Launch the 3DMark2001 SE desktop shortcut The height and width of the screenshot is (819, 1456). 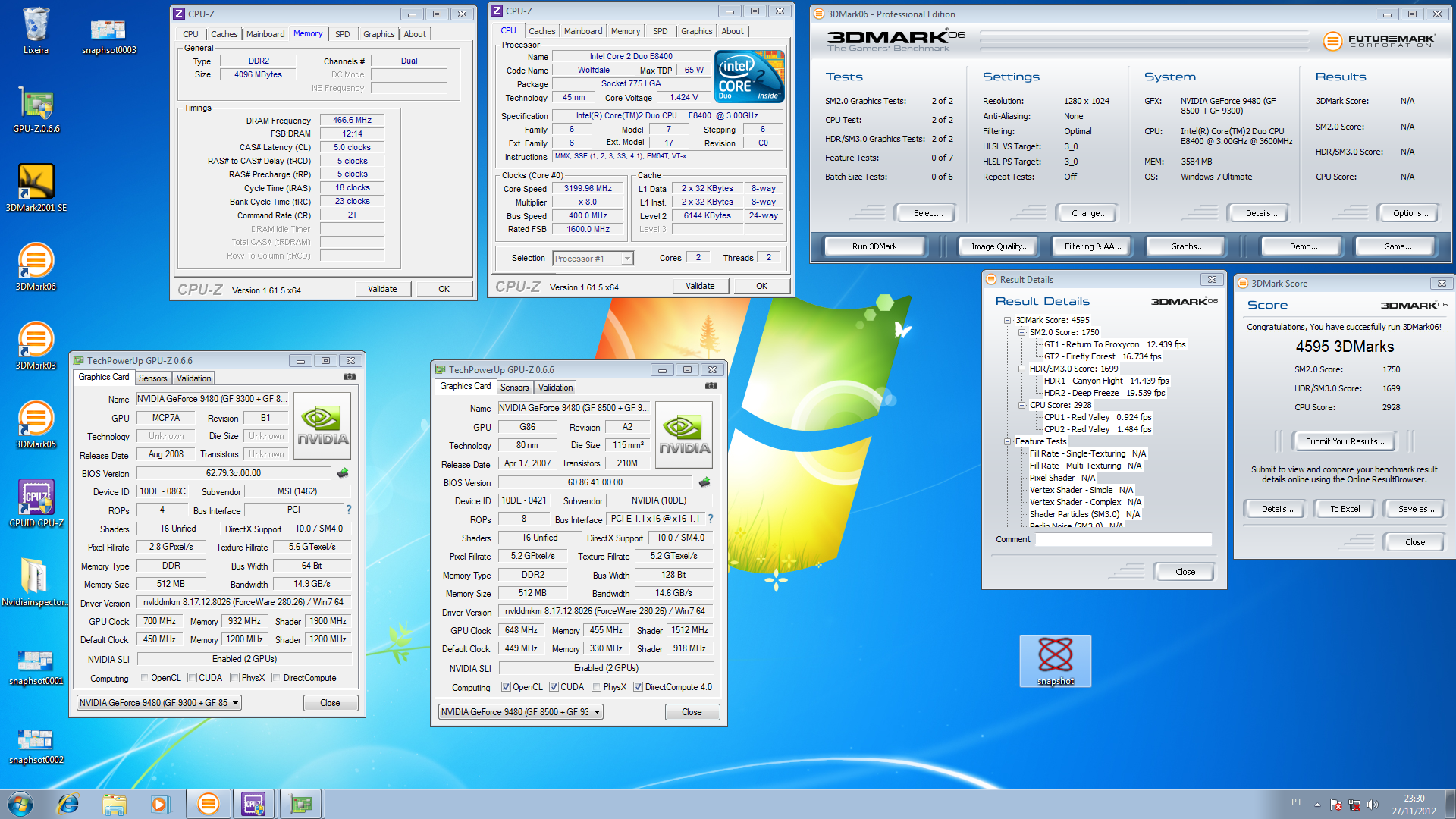tap(36, 188)
